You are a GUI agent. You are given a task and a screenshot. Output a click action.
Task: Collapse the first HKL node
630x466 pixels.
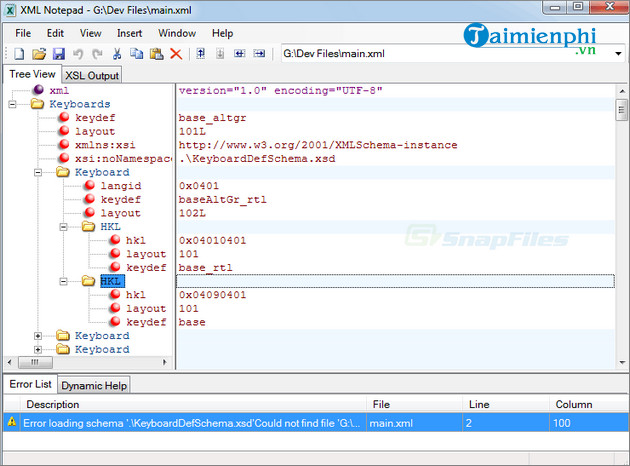pos(63,227)
